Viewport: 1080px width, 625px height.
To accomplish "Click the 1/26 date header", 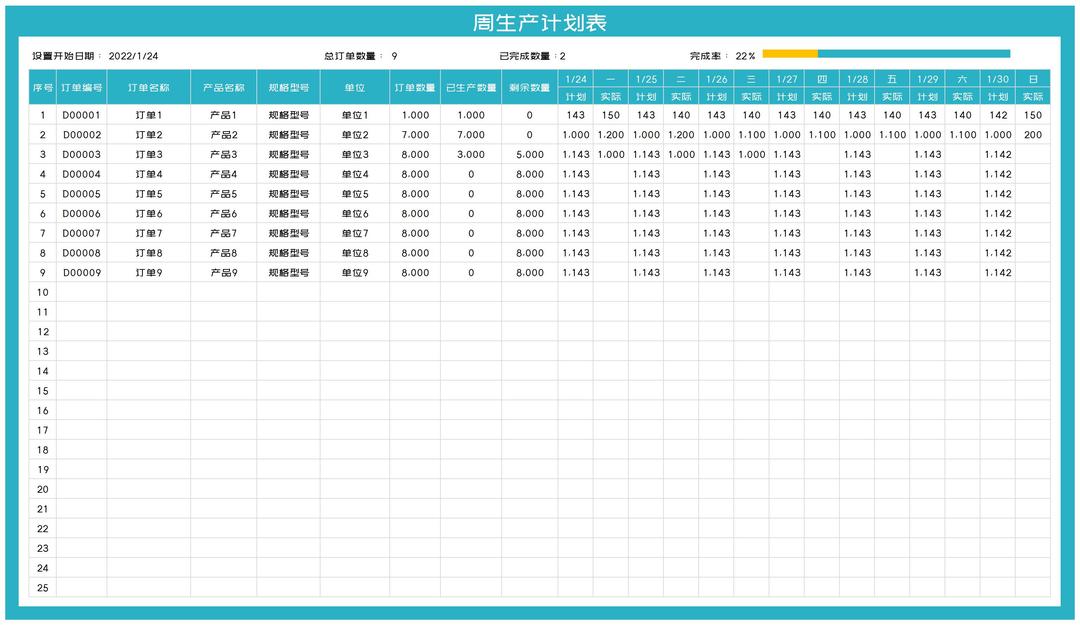I will click(x=716, y=79).
